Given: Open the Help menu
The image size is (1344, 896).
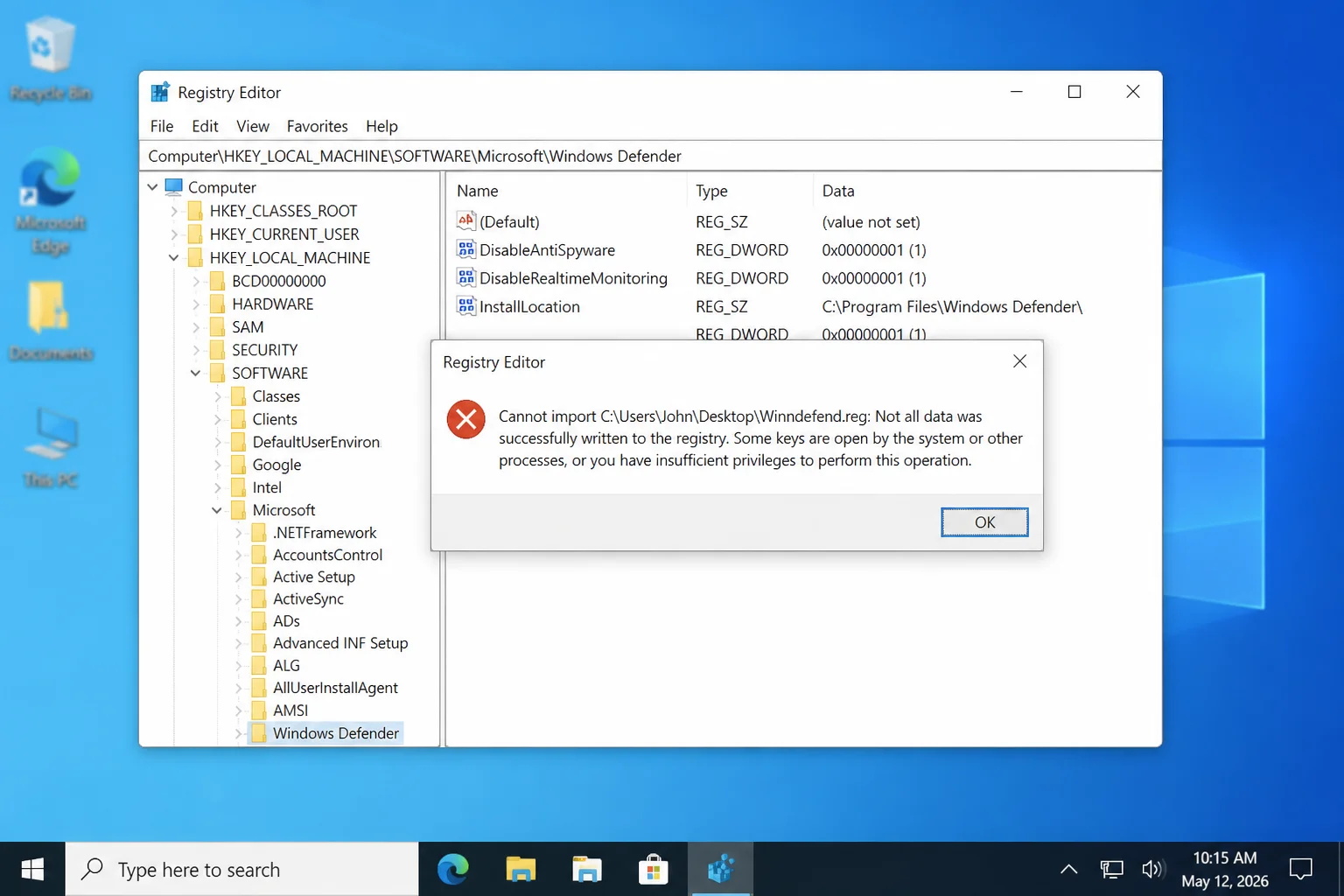Looking at the screenshot, I should 381,126.
